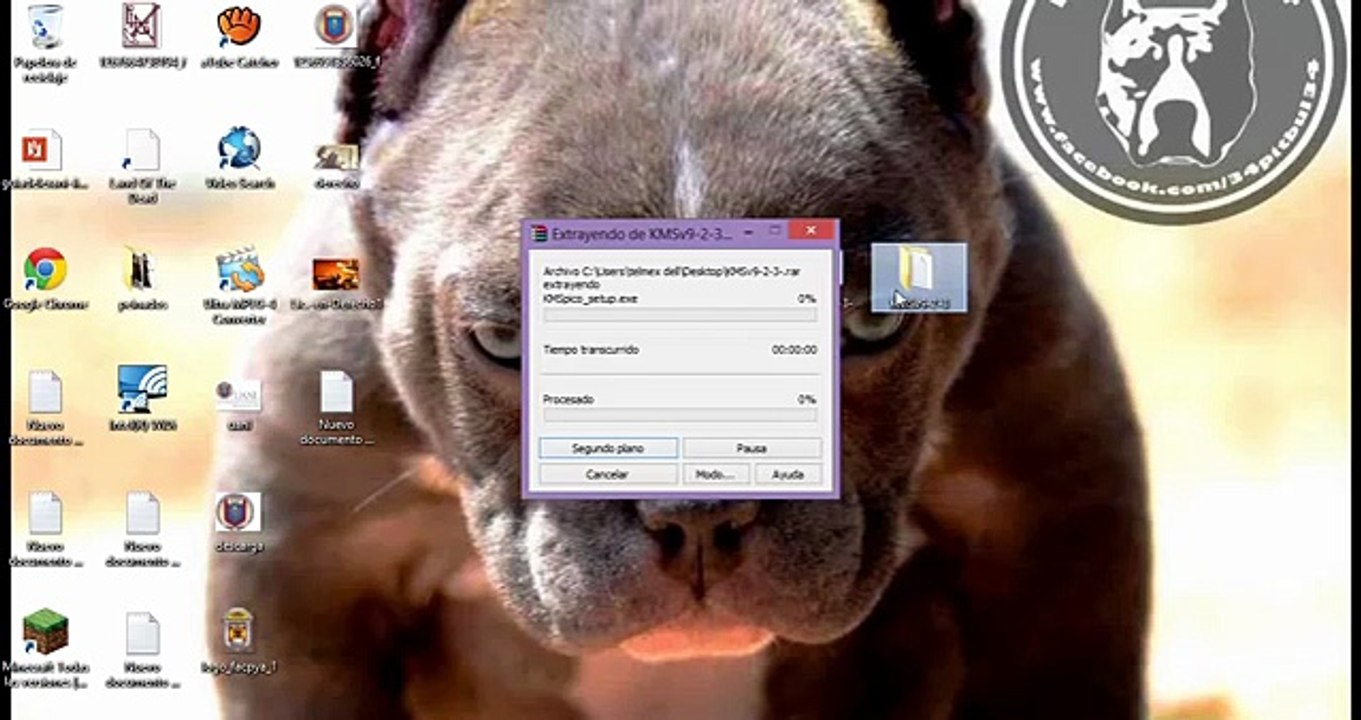This screenshot has height=720, width=1361.
Task: Pause the extraction with the Pausa button
Action: [x=751, y=449]
